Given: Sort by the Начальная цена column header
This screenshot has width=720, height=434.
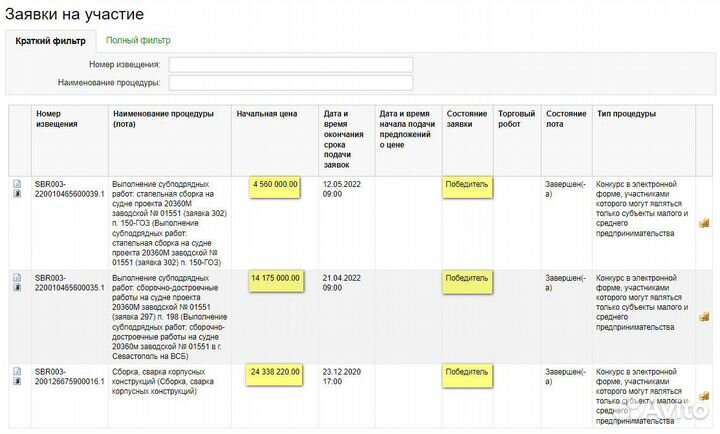Looking at the screenshot, I should point(266,114).
